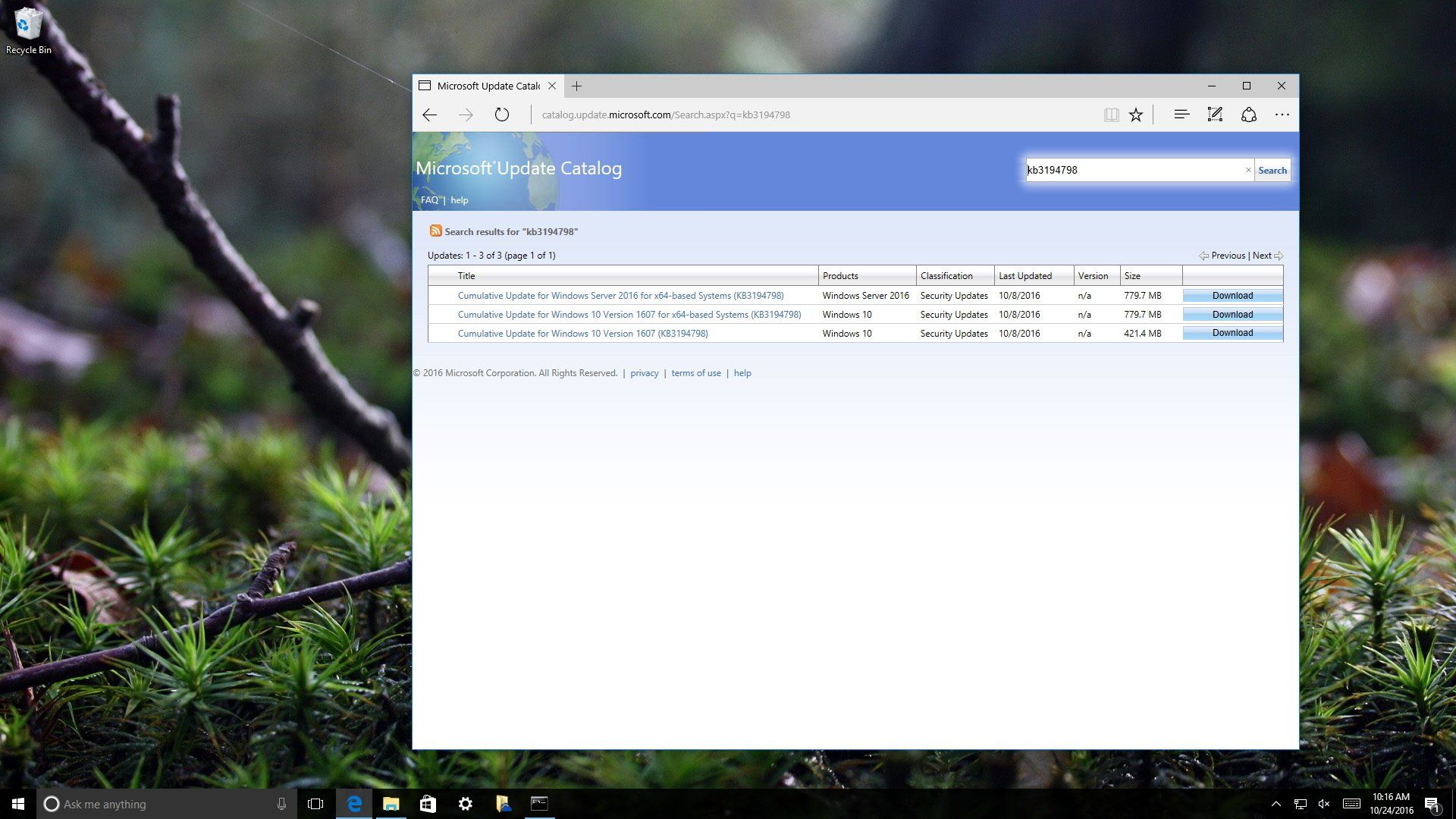Refresh the Update Catalog page
Screen dimensions: 1456x819
(501, 115)
